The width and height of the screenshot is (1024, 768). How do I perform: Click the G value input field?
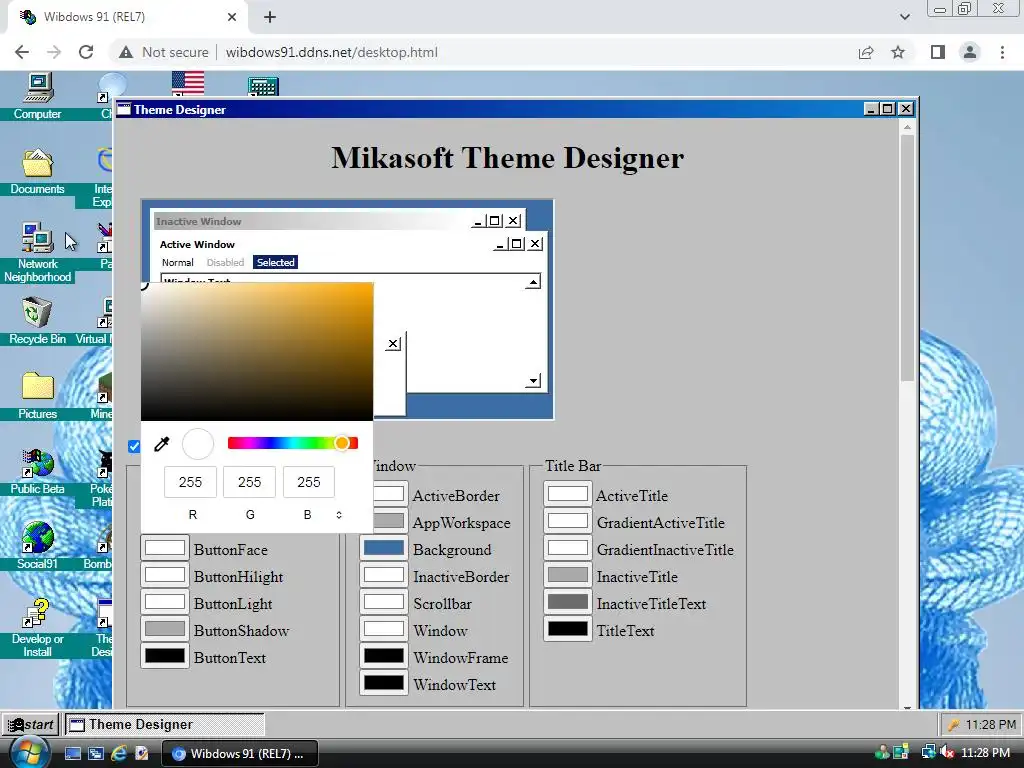[x=249, y=482]
